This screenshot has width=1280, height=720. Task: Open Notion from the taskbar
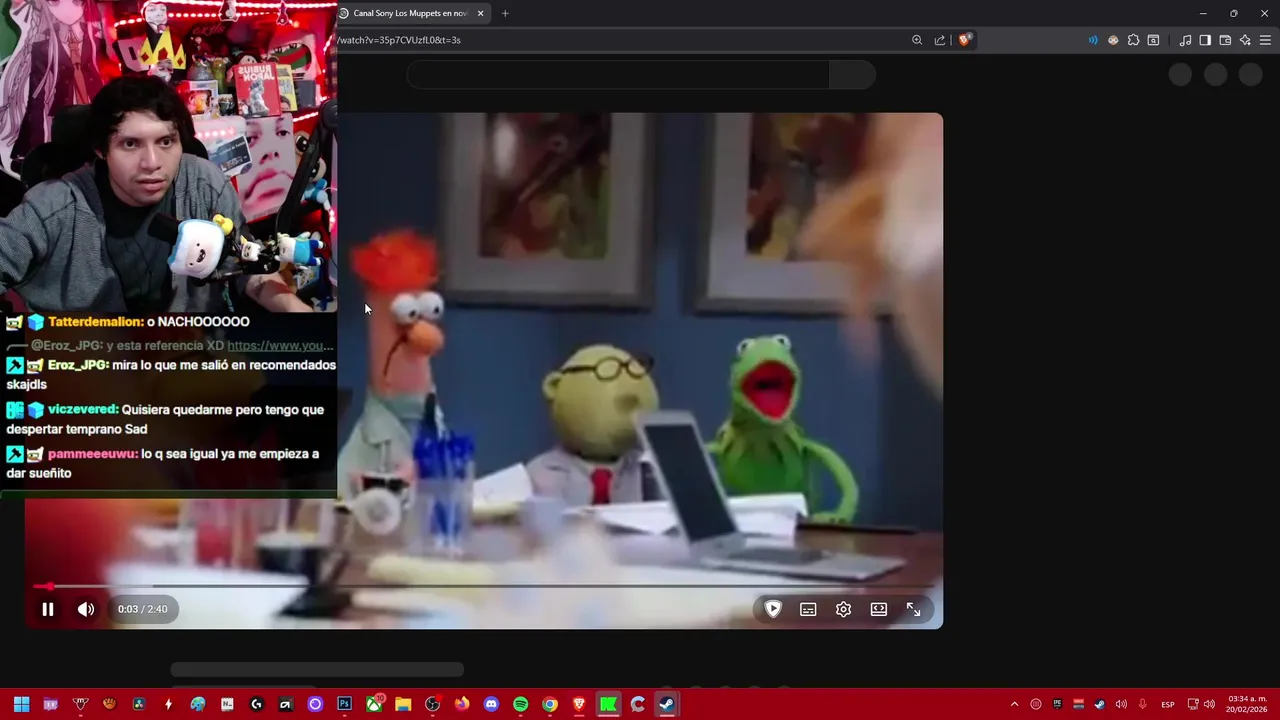click(x=227, y=704)
